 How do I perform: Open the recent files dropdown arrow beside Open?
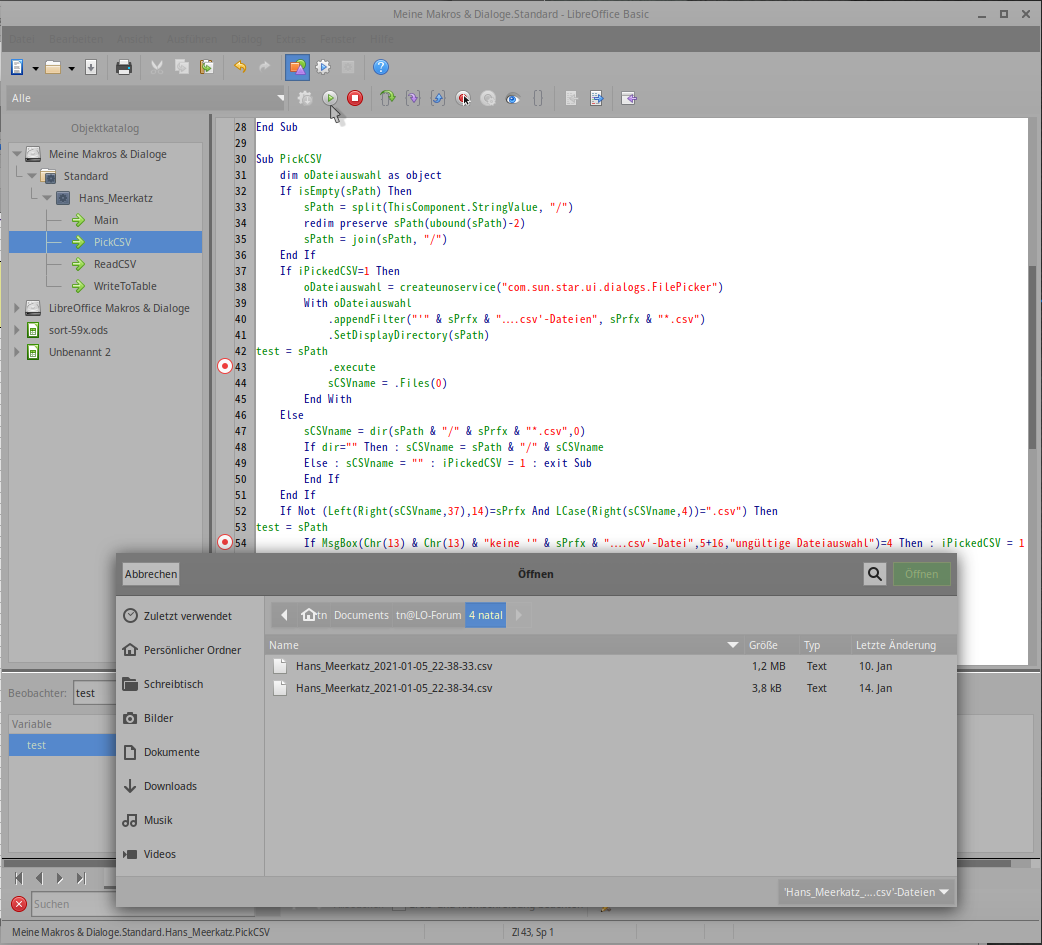pyautogui.click(x=71, y=68)
